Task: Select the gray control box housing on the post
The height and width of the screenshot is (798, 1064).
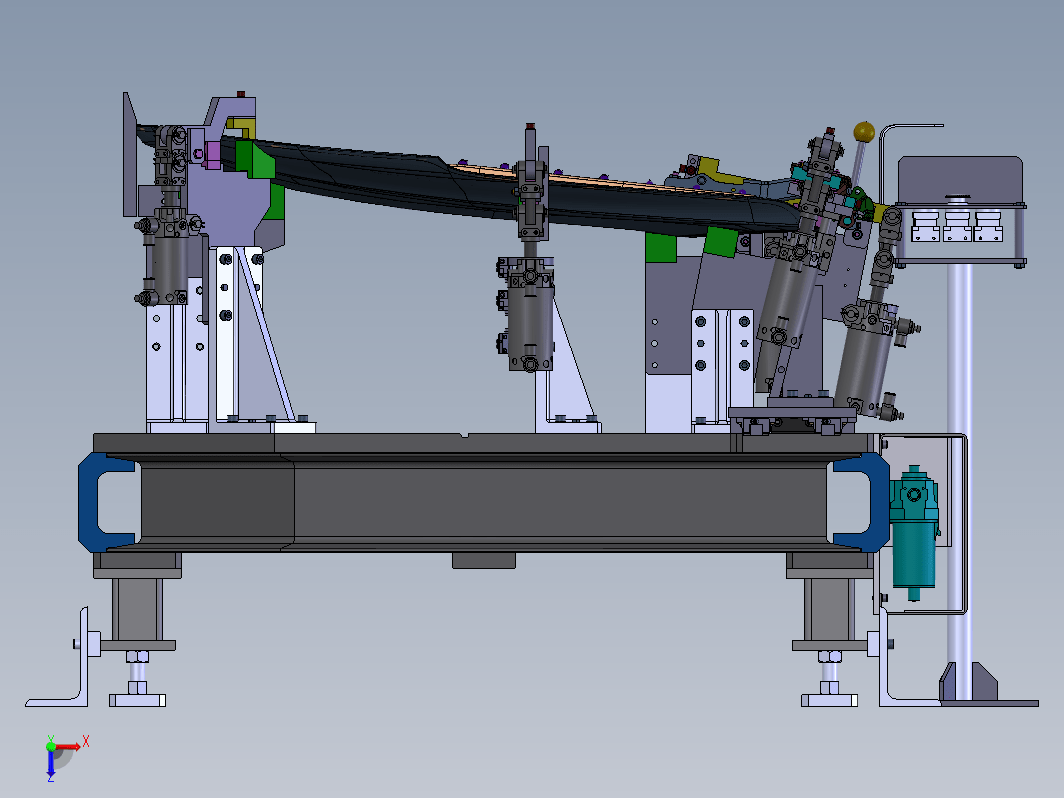Action: pos(960,179)
